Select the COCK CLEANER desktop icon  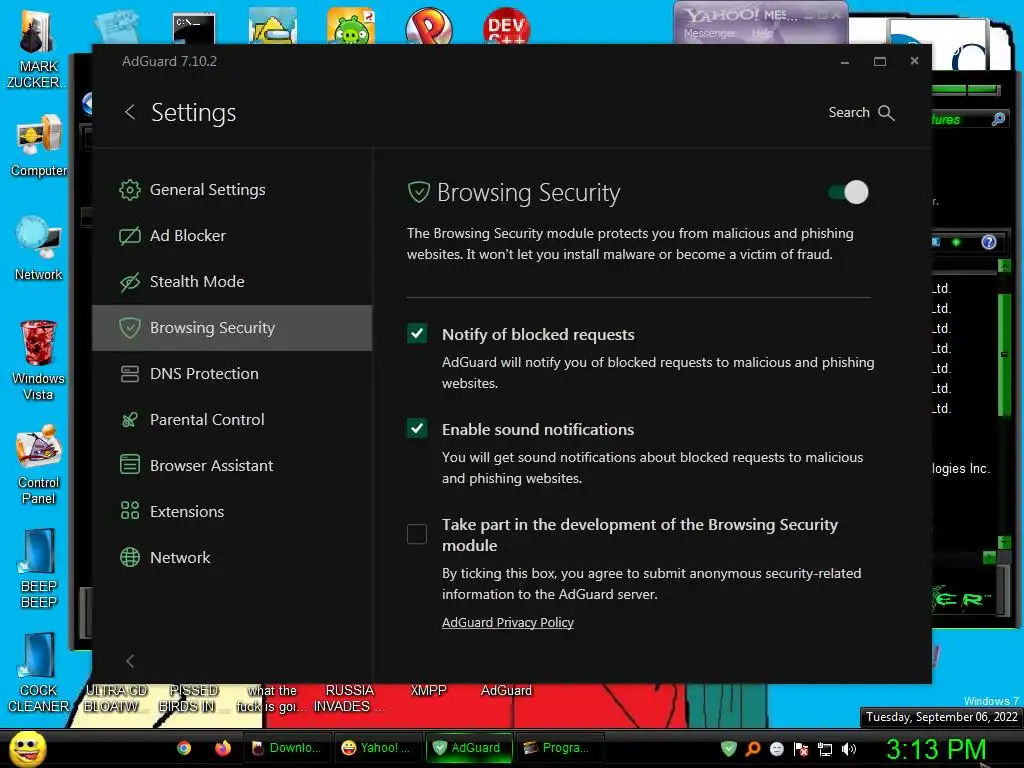point(37,673)
